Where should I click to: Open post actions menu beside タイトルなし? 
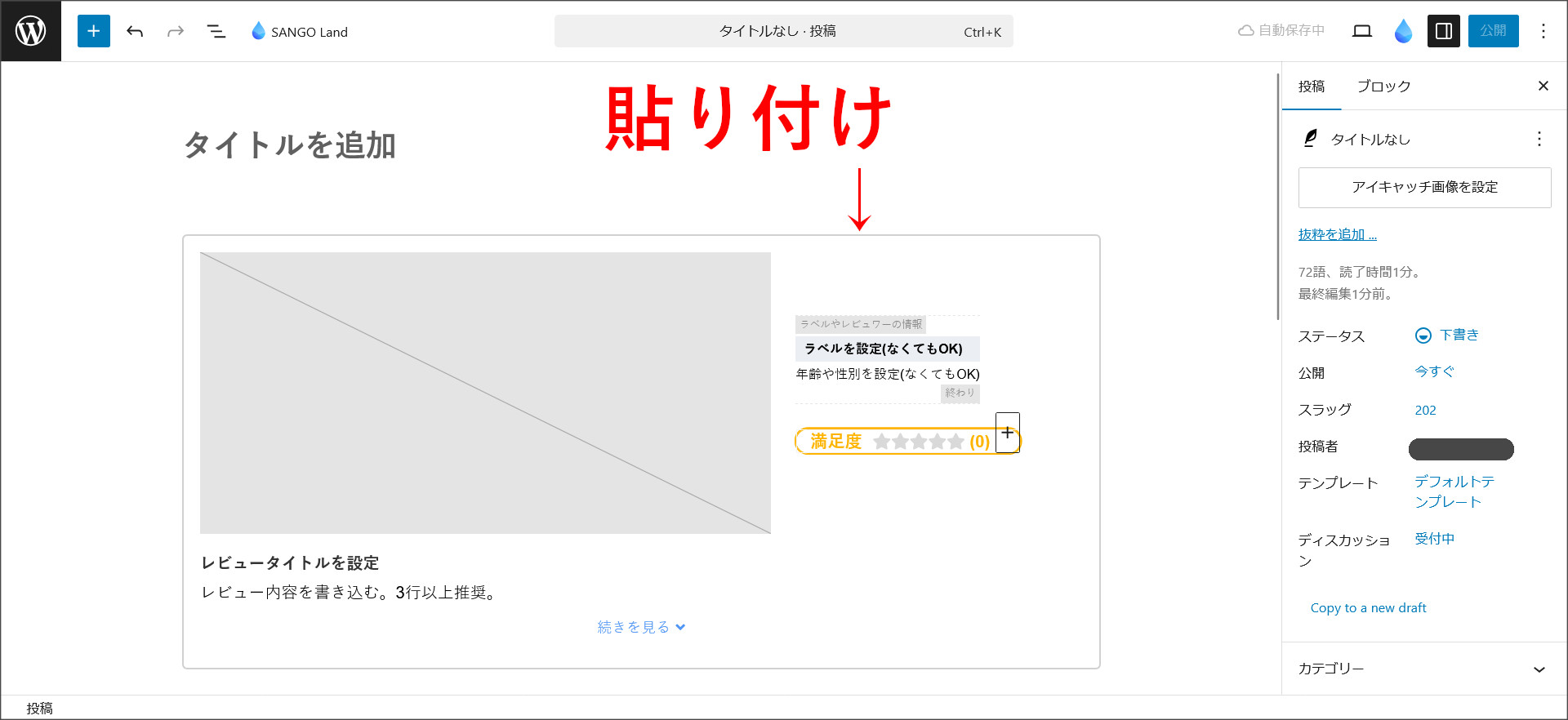1539,139
